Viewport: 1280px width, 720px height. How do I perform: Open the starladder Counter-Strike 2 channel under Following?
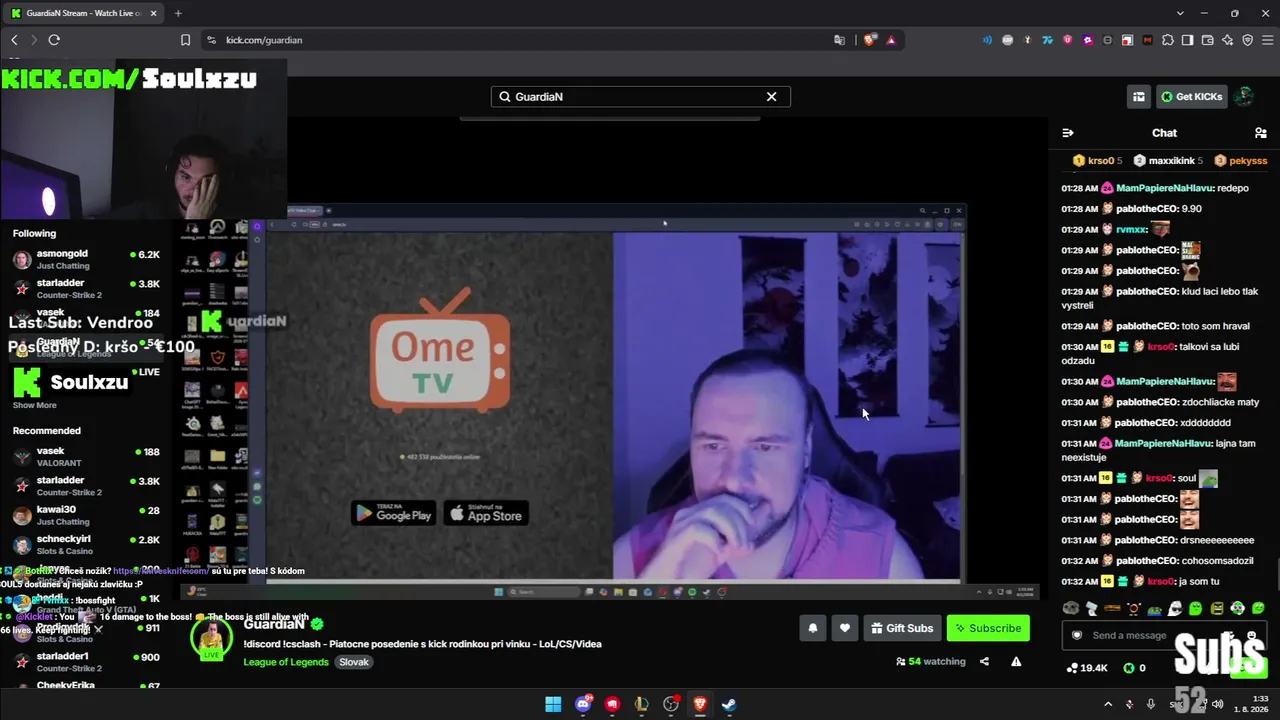pos(86,289)
